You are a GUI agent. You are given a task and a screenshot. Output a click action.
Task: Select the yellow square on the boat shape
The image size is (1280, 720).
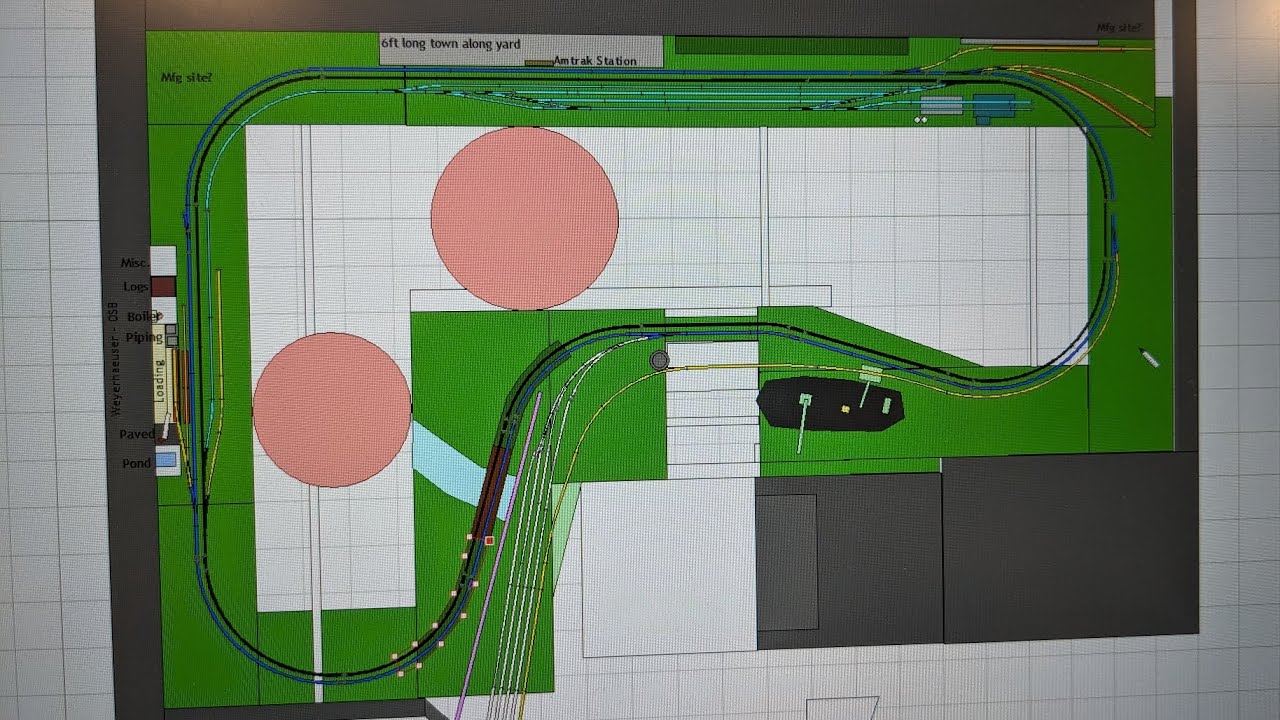[x=845, y=408]
